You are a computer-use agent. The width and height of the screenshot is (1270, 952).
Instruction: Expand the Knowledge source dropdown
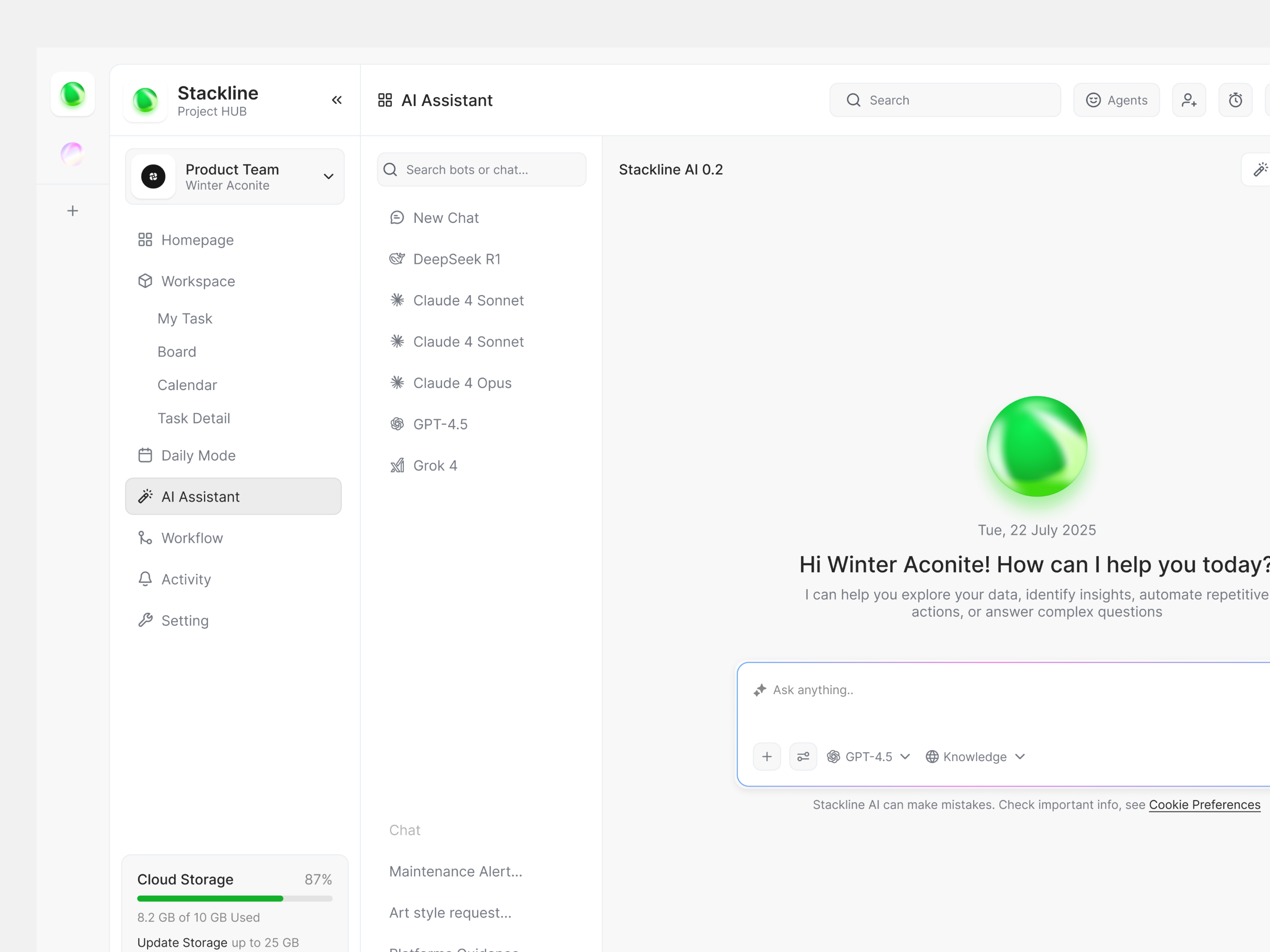click(x=1020, y=756)
